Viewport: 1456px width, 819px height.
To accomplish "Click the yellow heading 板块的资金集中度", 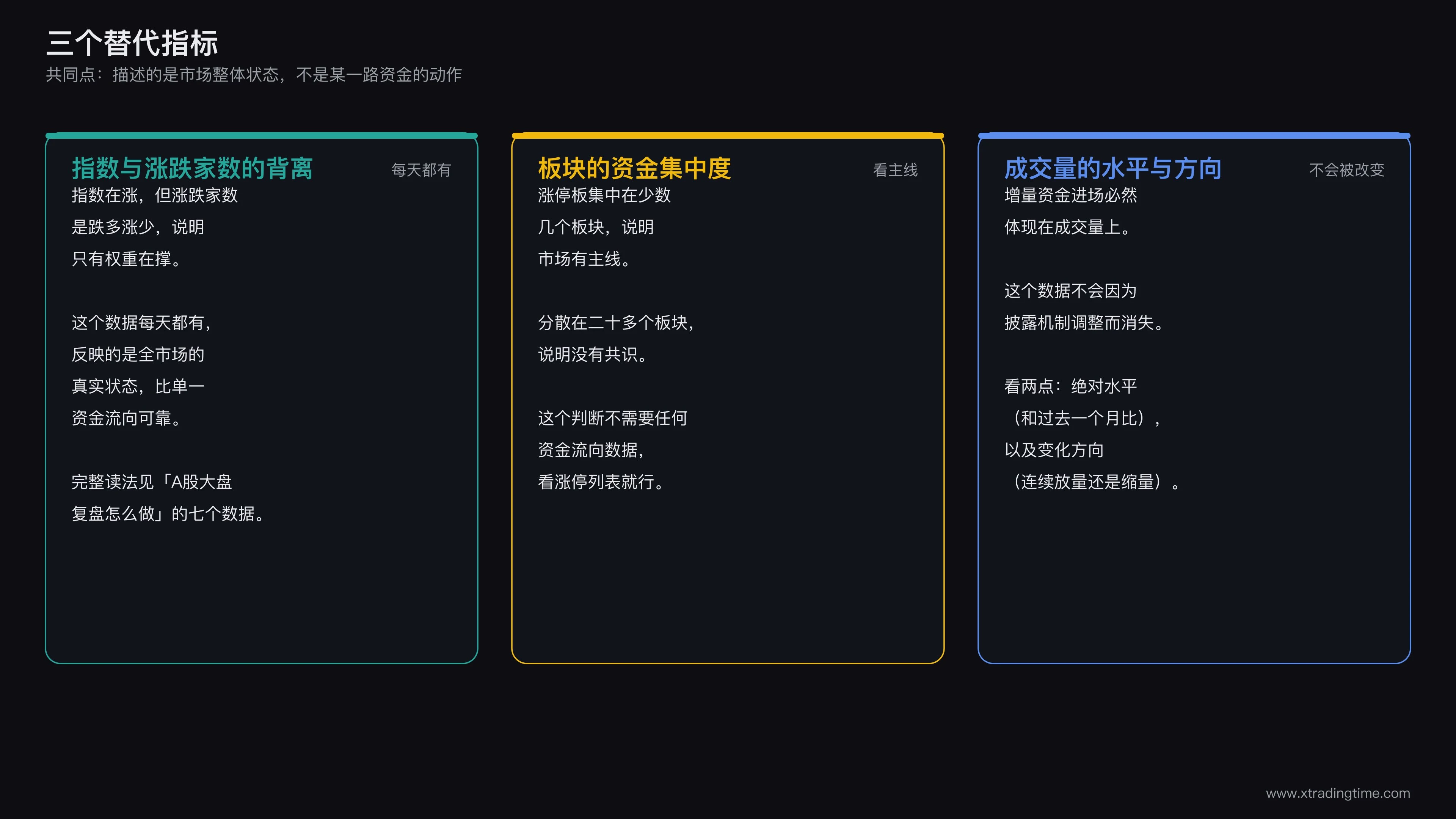I will 634,168.
